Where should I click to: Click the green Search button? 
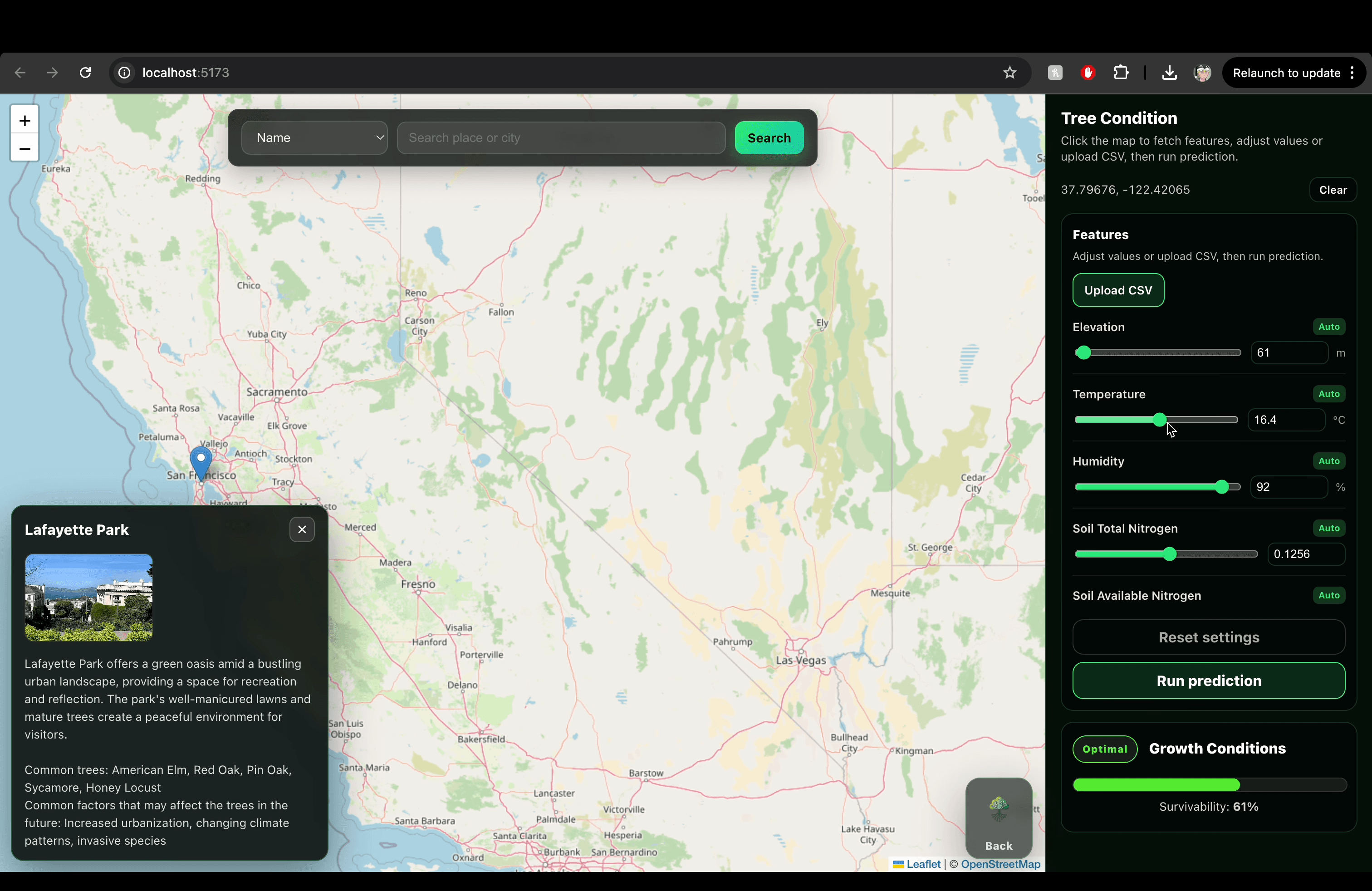(x=769, y=138)
